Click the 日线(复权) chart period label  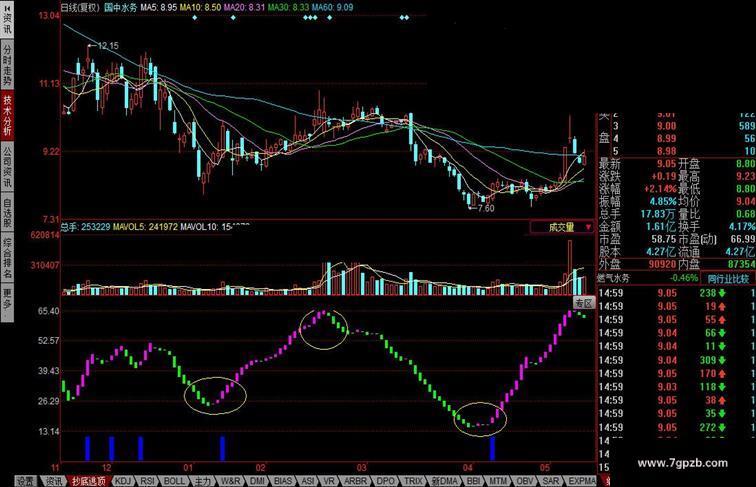click(80, 7)
